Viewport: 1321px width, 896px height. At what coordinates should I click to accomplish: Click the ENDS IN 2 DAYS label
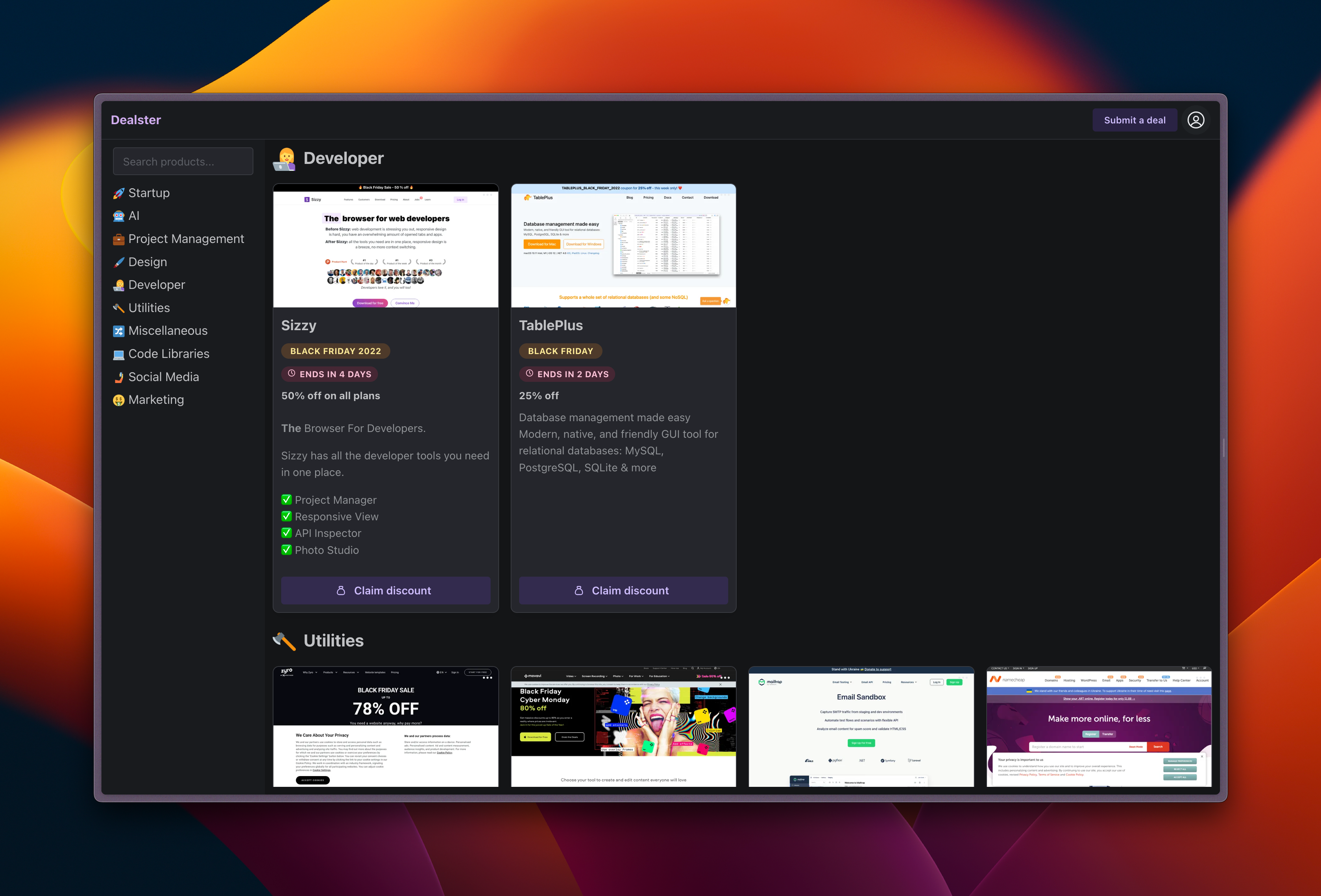click(573, 374)
